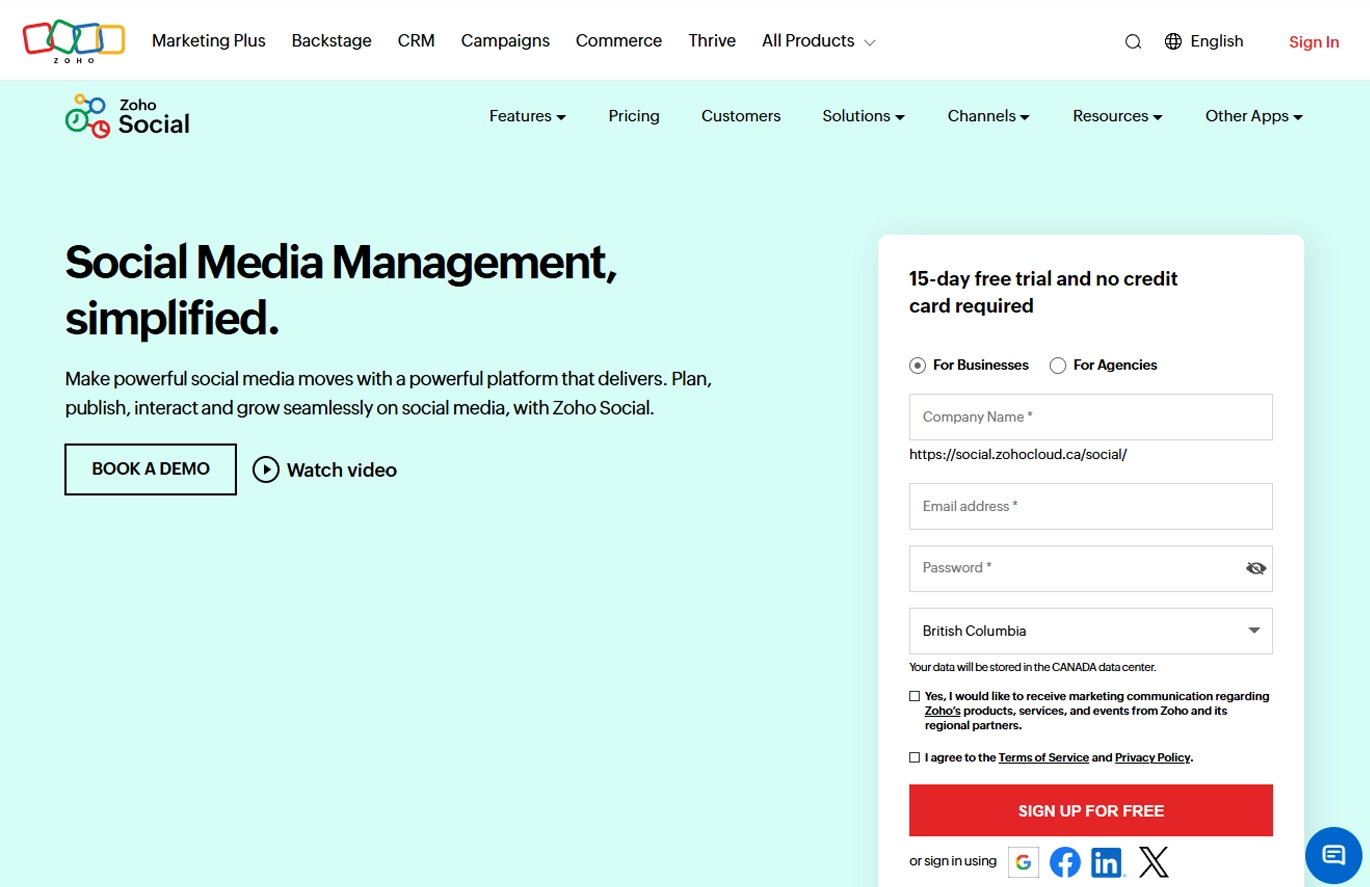The image size is (1370, 887).
Task: Open Commerce in top navigation
Action: pos(619,41)
